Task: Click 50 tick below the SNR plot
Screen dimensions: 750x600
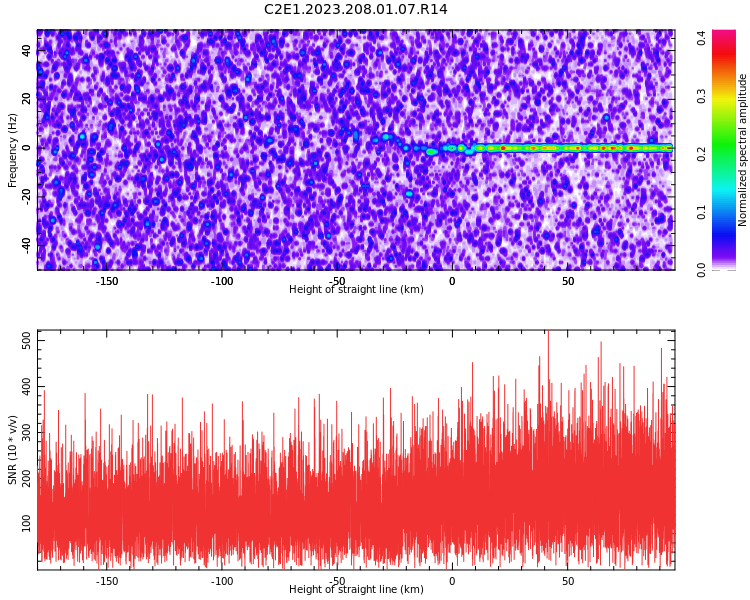Action: pyautogui.click(x=568, y=581)
